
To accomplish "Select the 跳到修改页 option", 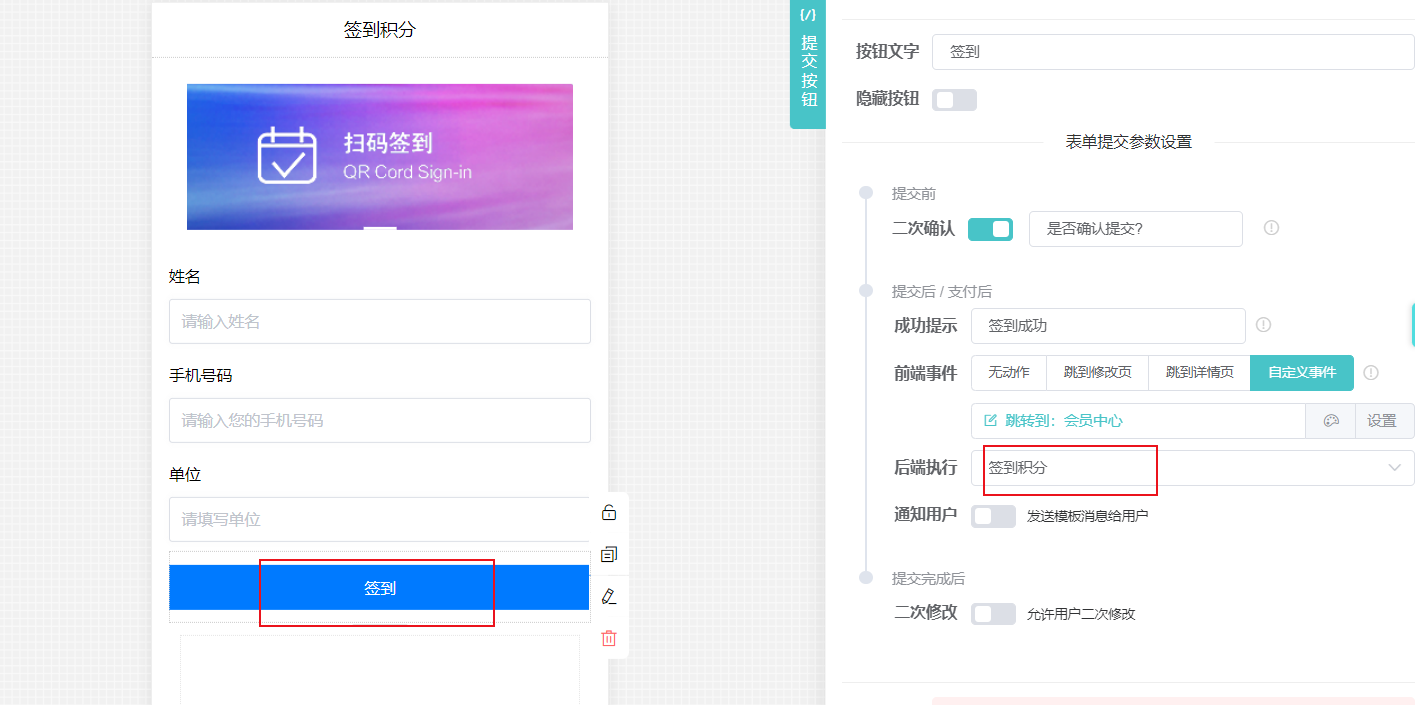I will click(1097, 372).
